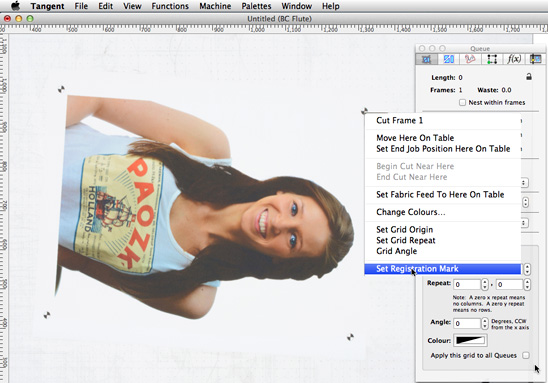Click the 'Untitled (BC Flute)' window title
The image size is (548, 383).
tap(279, 19)
